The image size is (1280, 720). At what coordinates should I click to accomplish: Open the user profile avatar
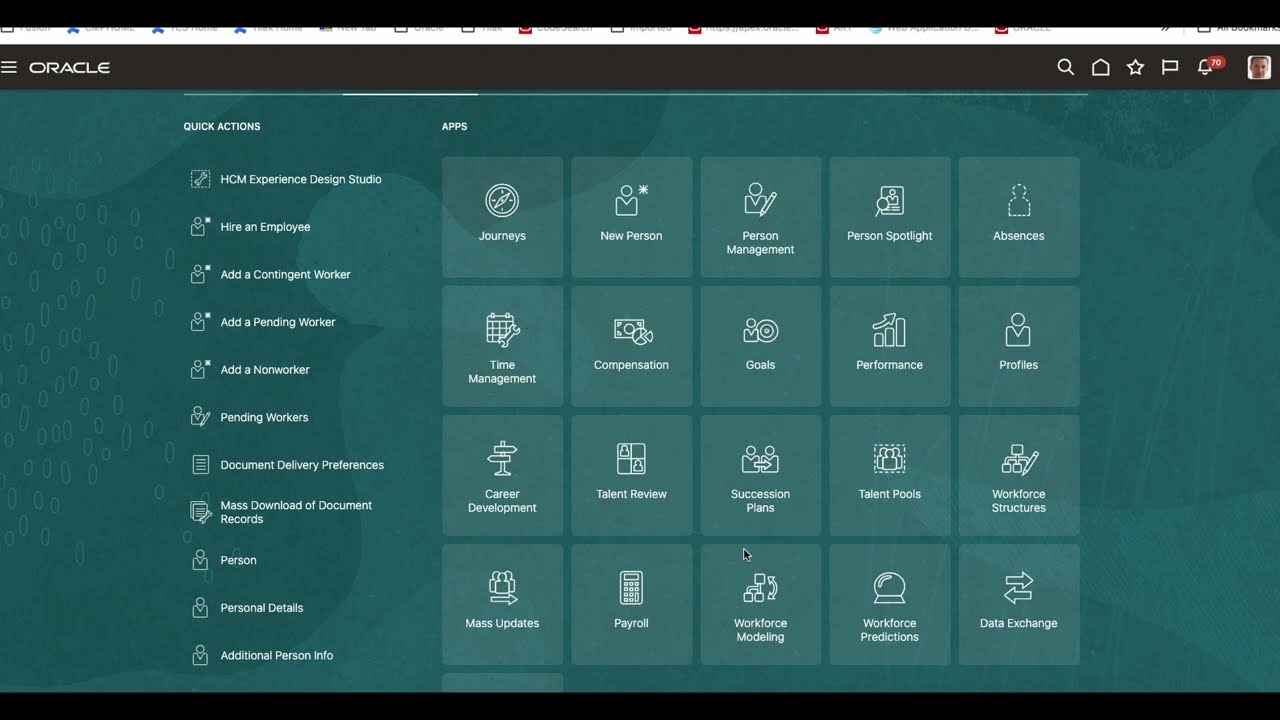(x=1259, y=67)
